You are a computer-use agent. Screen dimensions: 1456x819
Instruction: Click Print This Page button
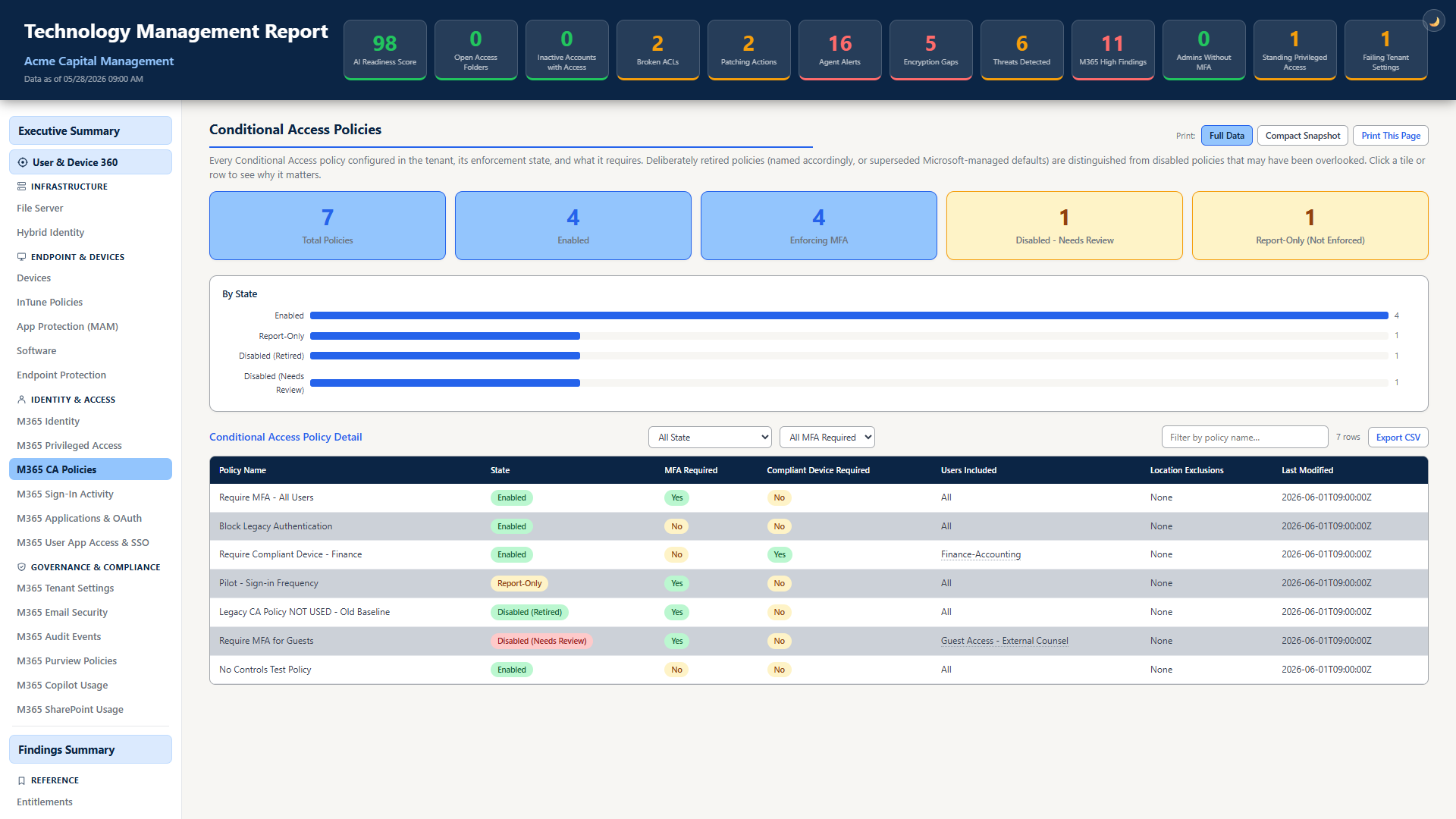(x=1391, y=136)
